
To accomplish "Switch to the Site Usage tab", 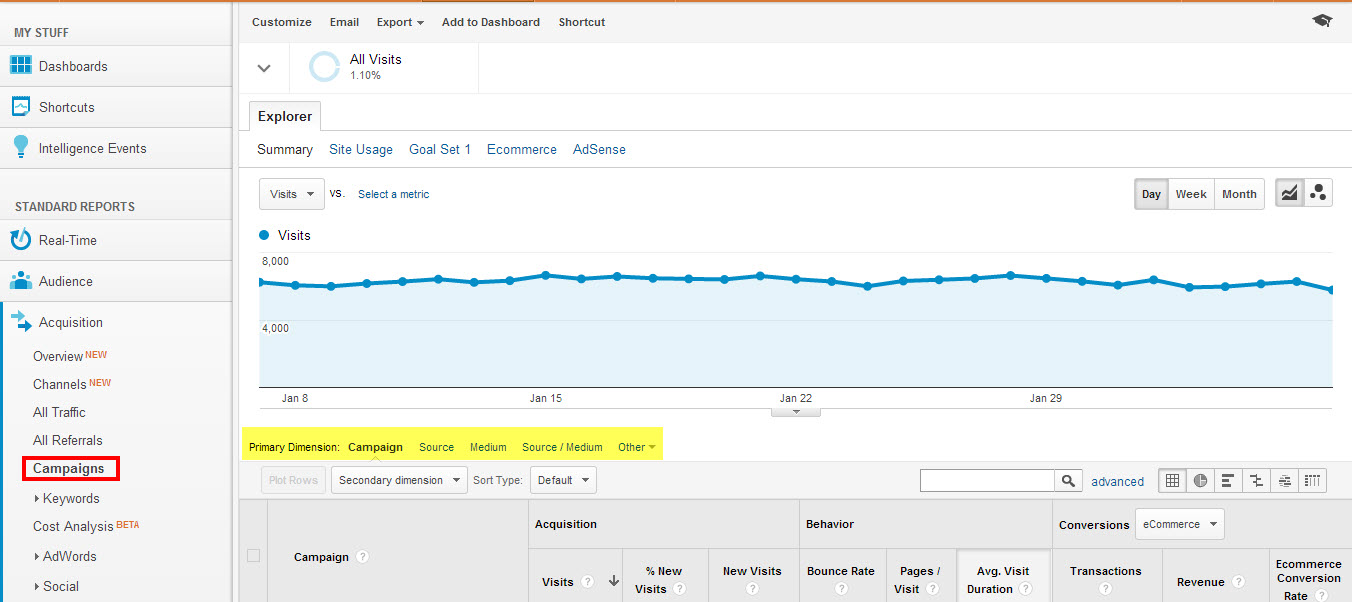I will point(361,149).
